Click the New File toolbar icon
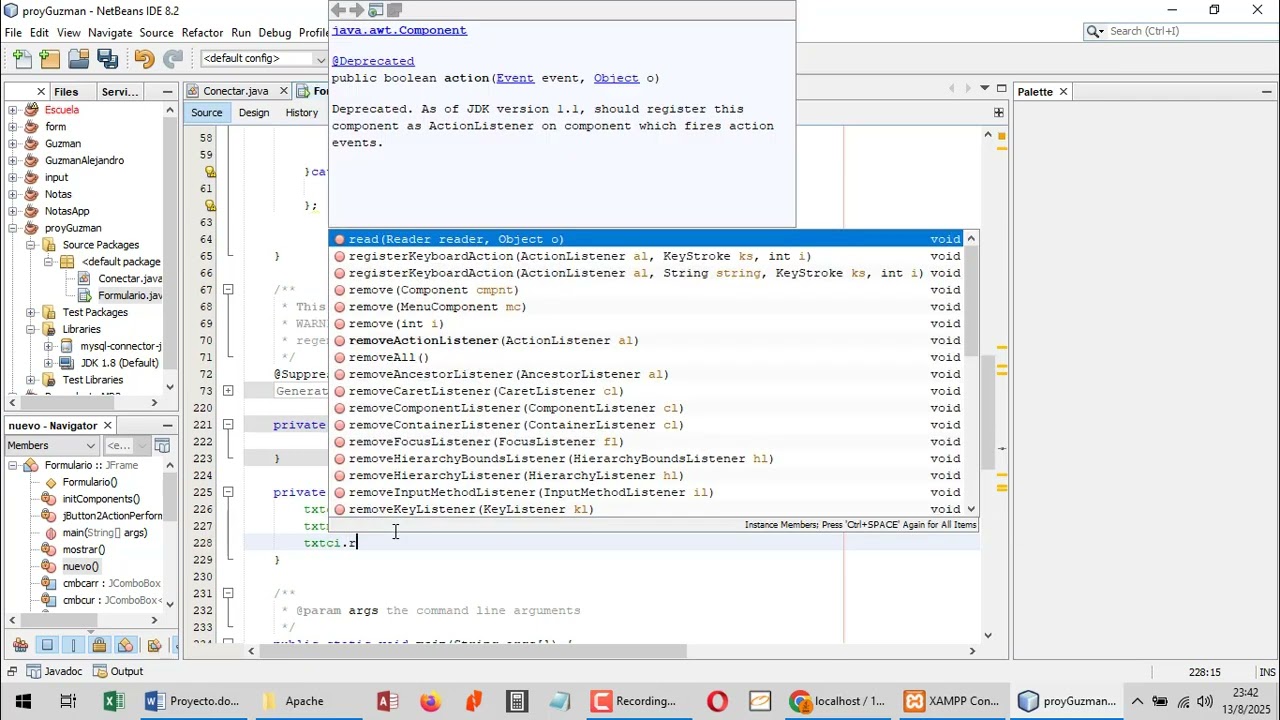 [x=22, y=59]
